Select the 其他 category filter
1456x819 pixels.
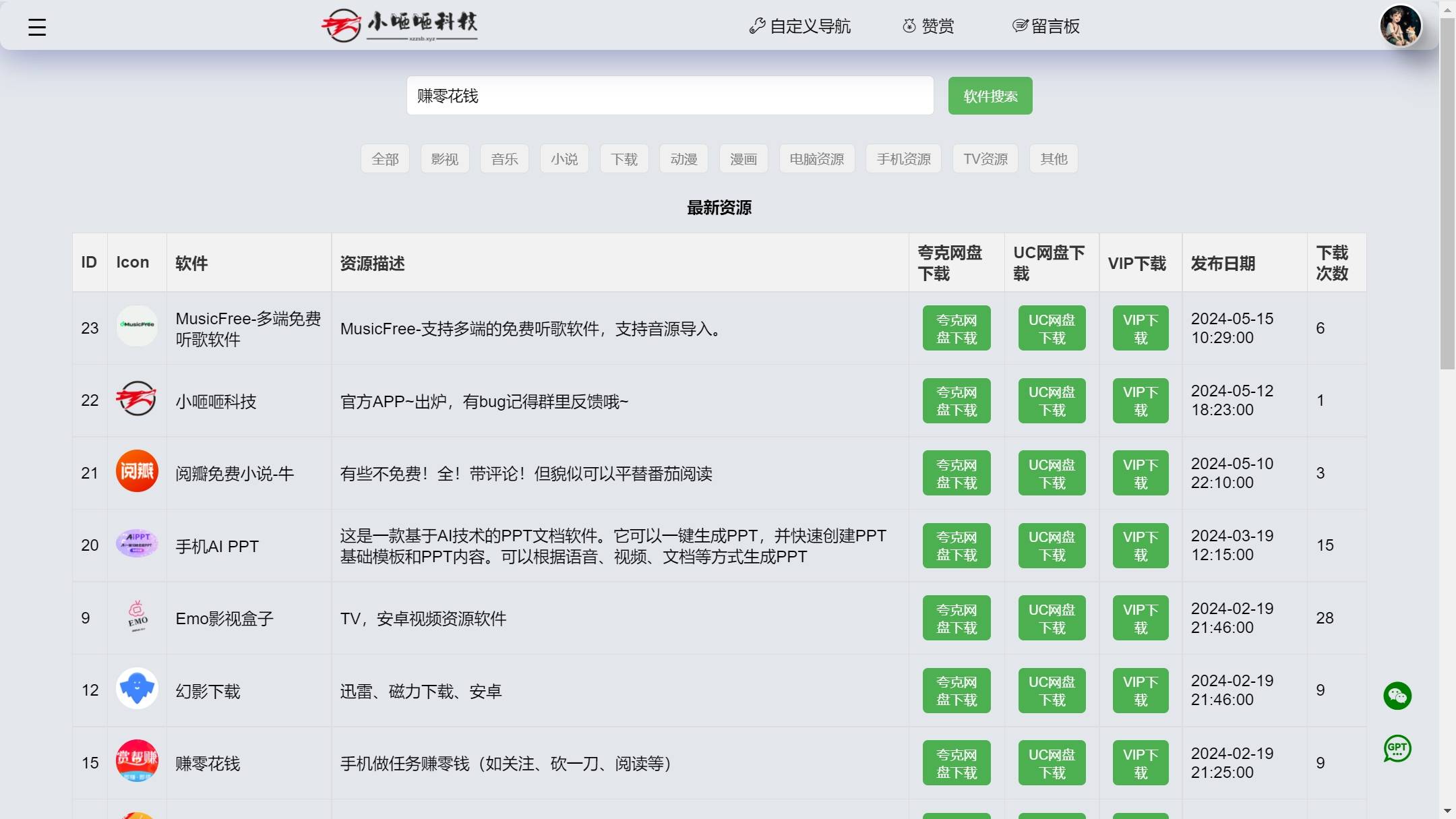click(x=1054, y=159)
